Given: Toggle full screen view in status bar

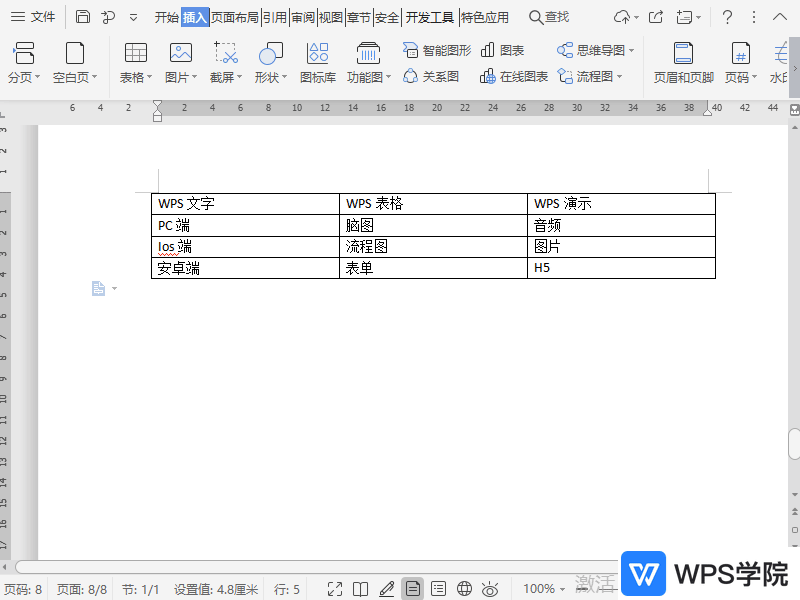Looking at the screenshot, I should pyautogui.click(x=335, y=588).
